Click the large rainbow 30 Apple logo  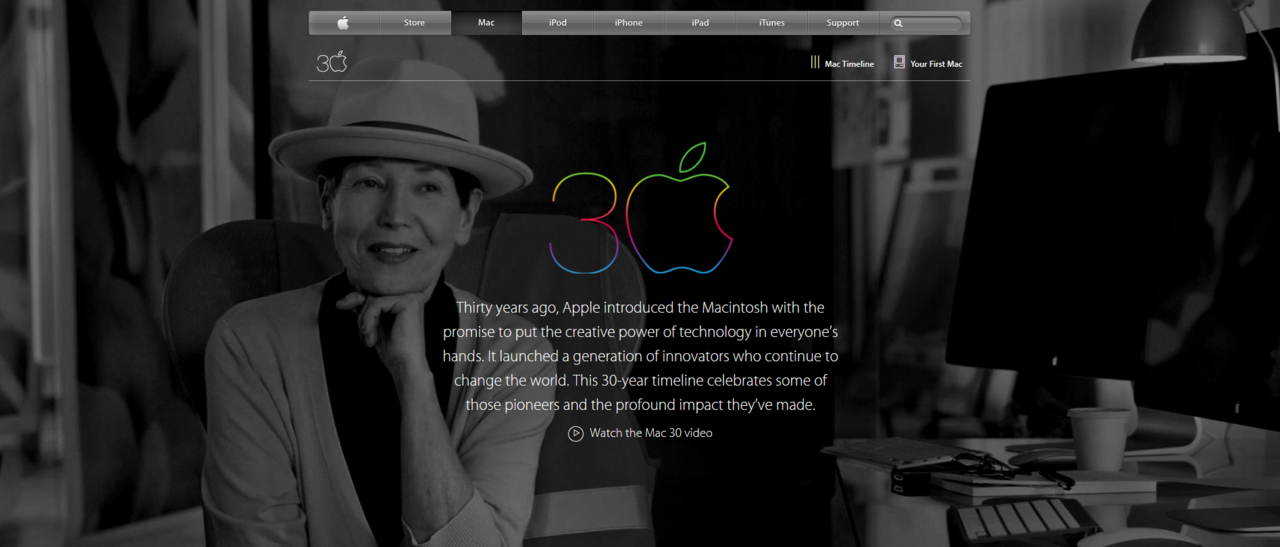coord(641,208)
